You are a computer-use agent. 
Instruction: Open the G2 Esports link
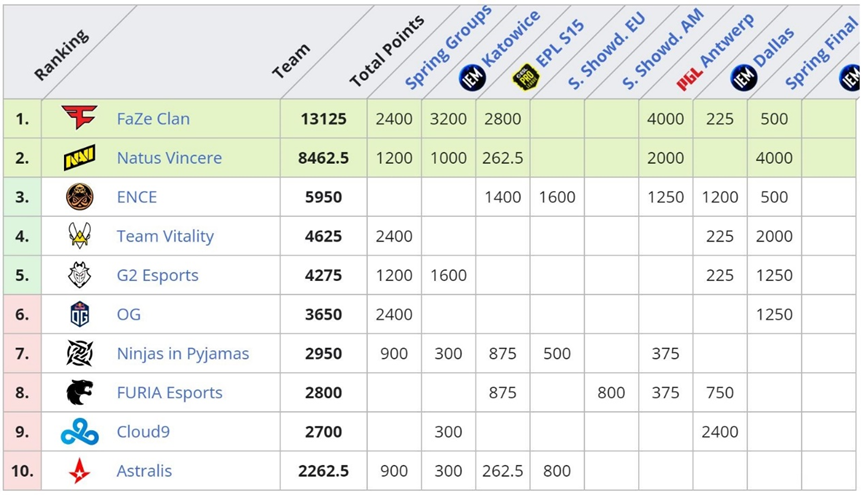[157, 275]
